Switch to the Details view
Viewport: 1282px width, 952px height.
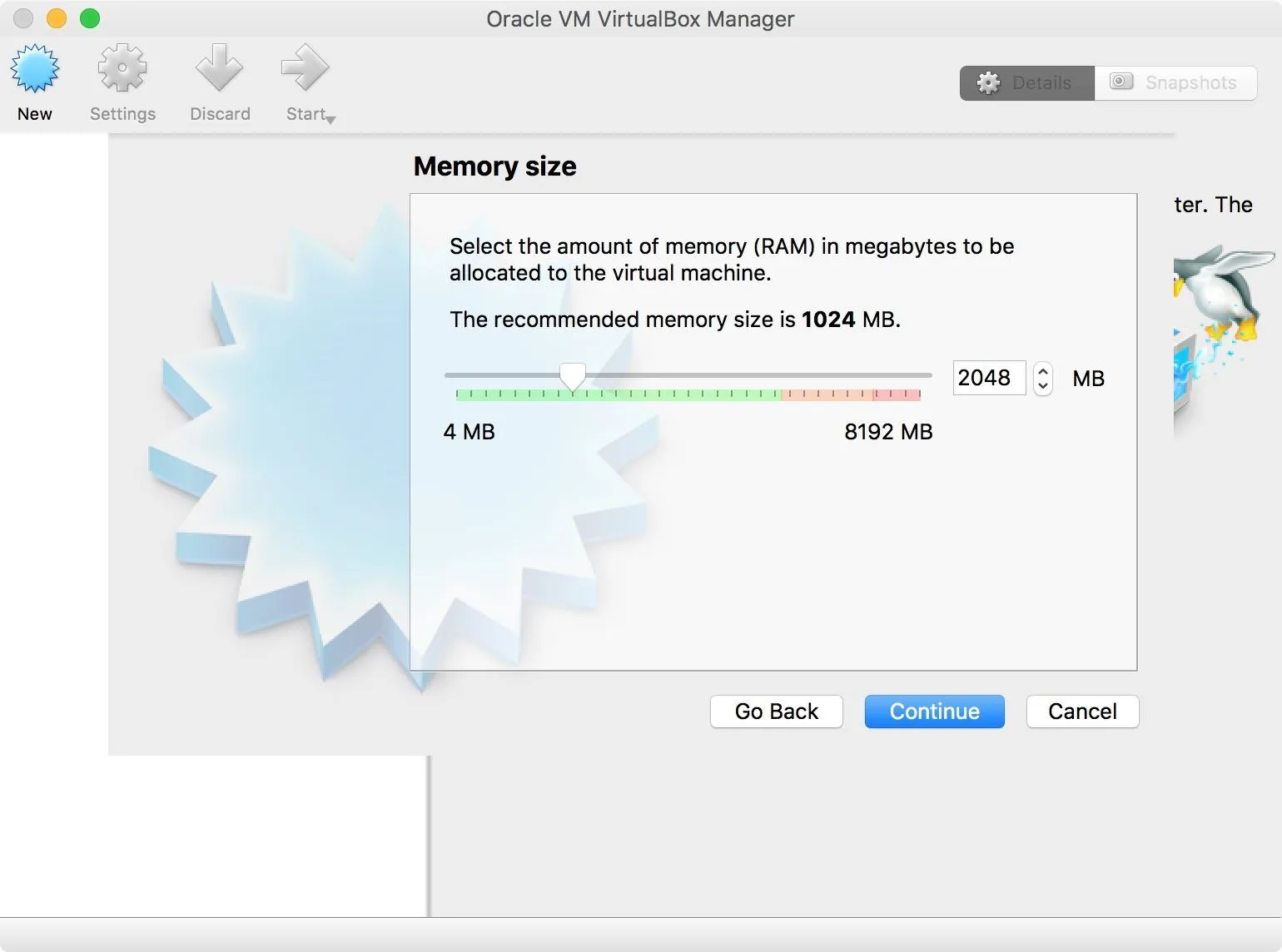(x=1026, y=83)
